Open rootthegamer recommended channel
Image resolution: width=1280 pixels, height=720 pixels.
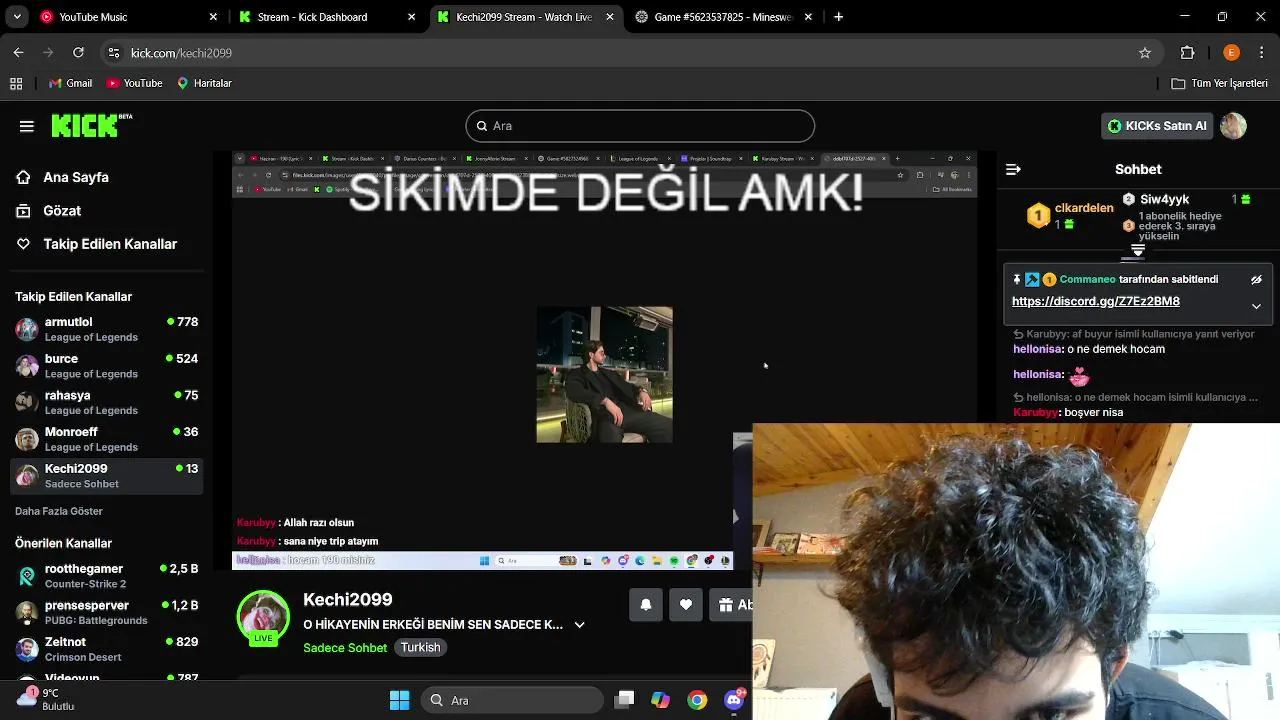(x=107, y=576)
